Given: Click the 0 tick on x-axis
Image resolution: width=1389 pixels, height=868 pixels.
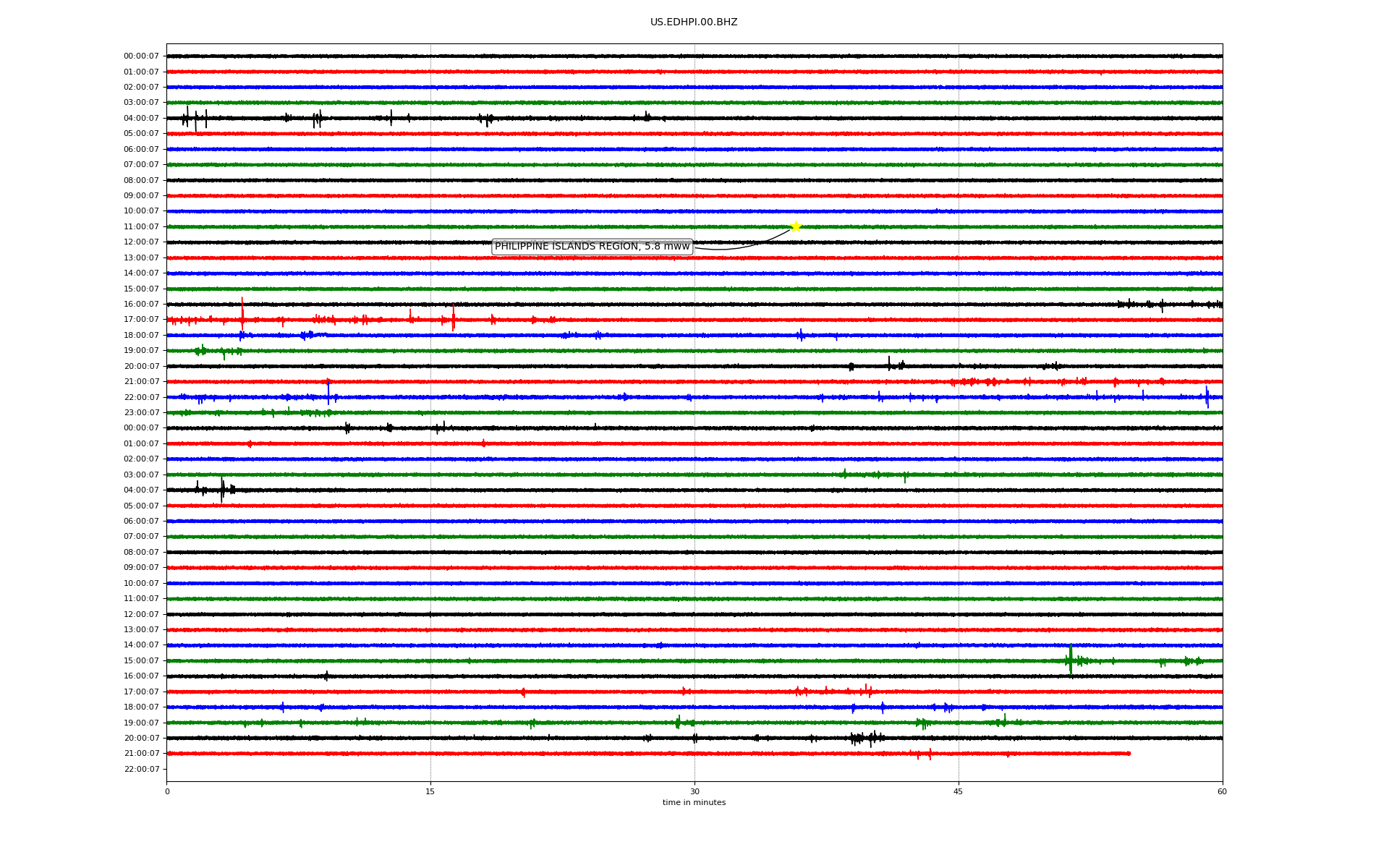Looking at the screenshot, I should (x=167, y=791).
